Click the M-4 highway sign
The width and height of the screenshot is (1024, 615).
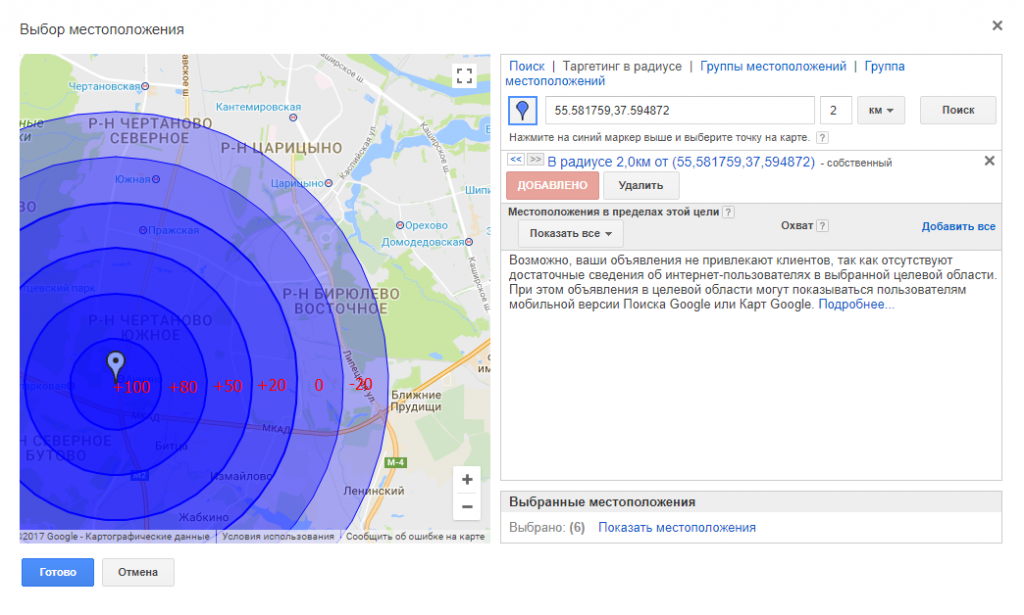point(395,463)
